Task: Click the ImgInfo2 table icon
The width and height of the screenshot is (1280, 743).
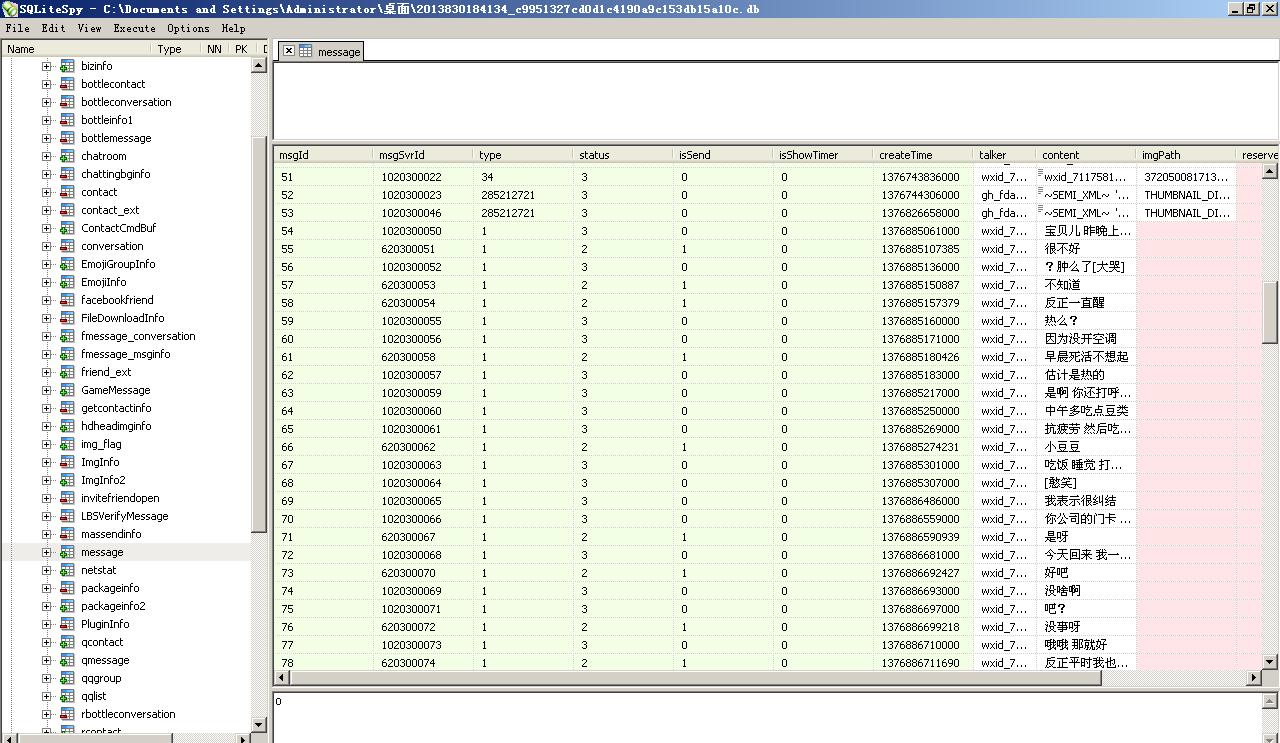Action: [67, 480]
